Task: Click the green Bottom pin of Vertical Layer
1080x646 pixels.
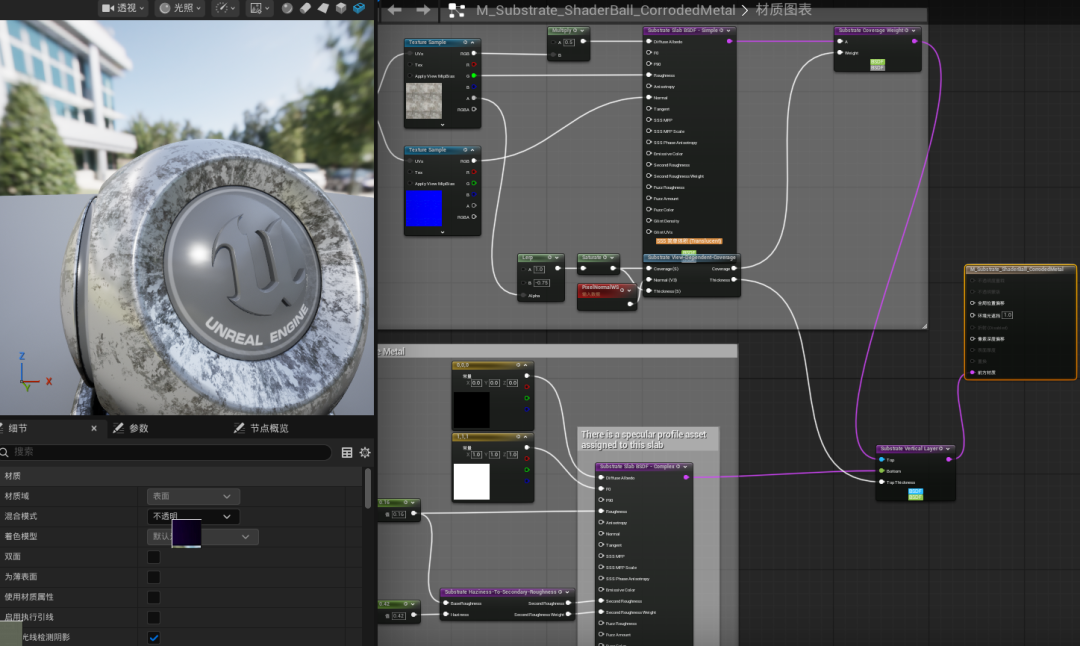Action: (882, 471)
